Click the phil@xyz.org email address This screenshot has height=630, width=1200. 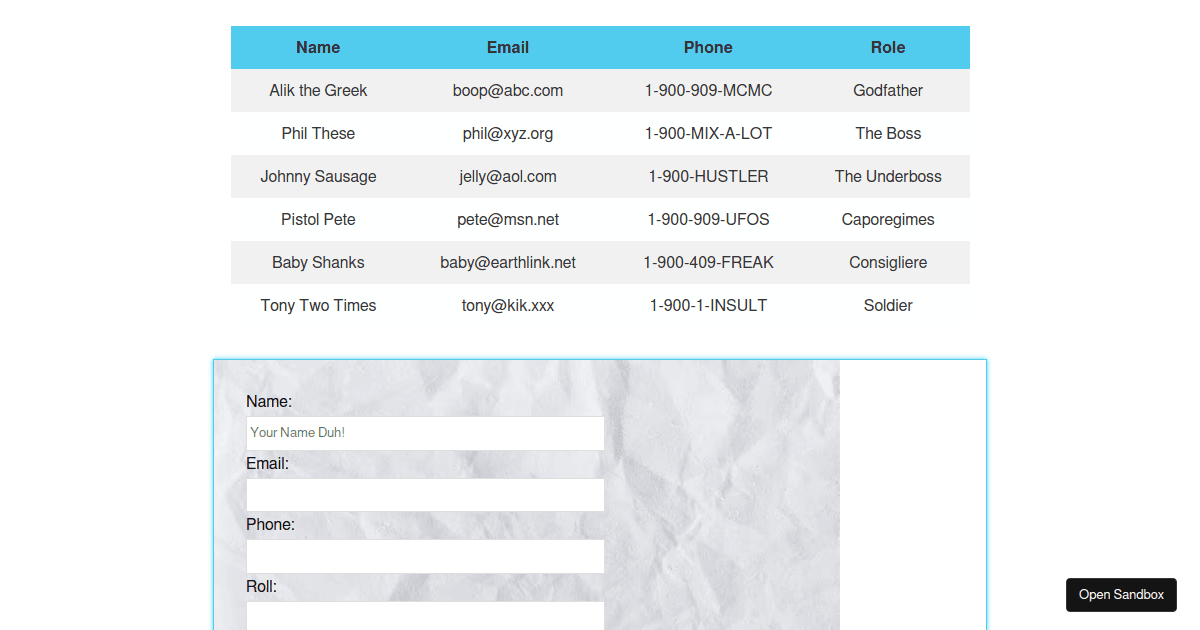click(x=508, y=133)
